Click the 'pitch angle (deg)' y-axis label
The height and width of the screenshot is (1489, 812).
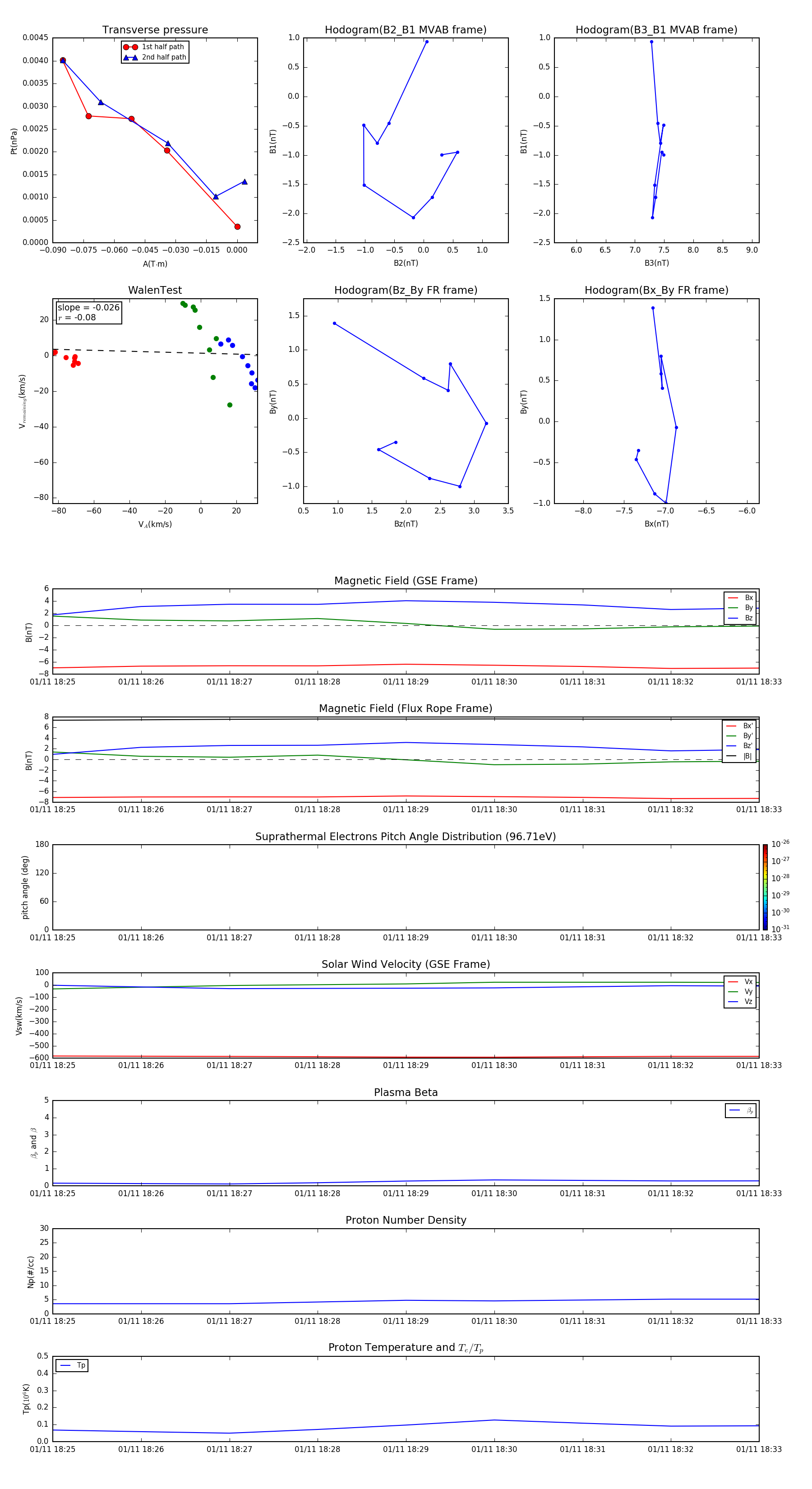[x=25, y=887]
